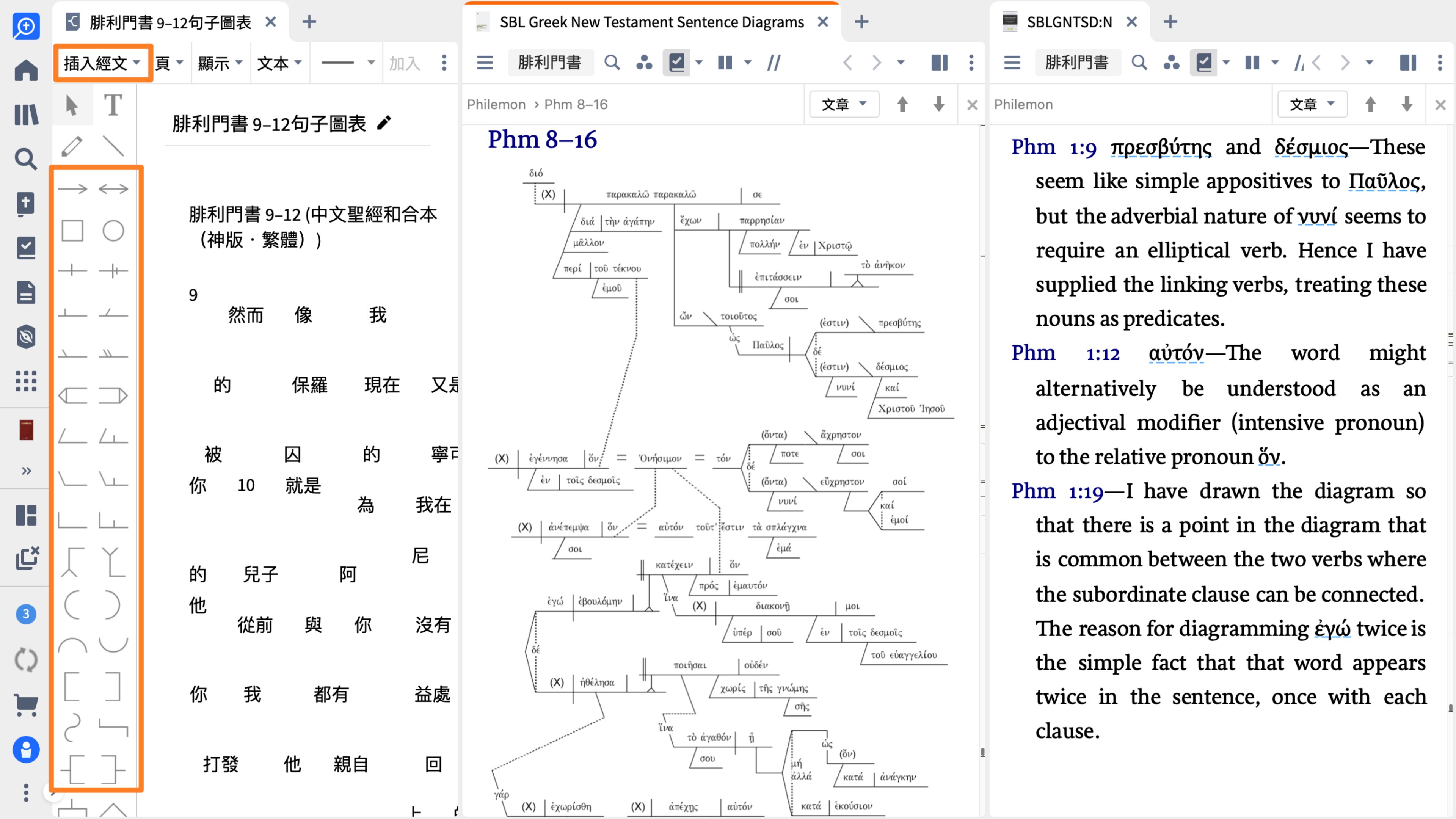1456x819 pixels.
Task: Open the shopping cart in the sidebar
Action: tap(26, 704)
